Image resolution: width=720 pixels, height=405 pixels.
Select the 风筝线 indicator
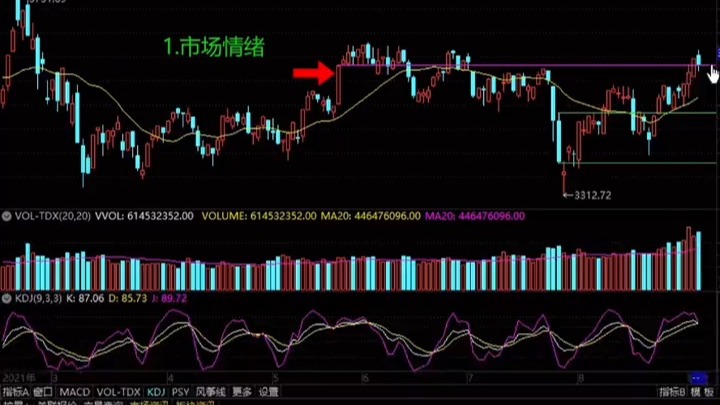click(211, 391)
